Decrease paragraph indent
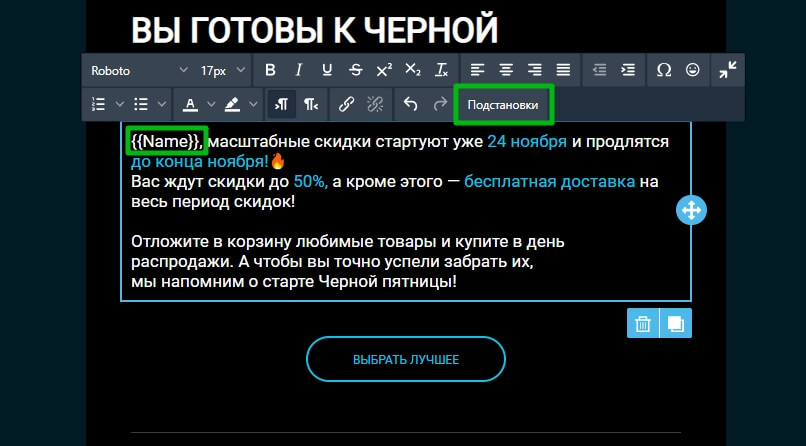Screen dimensions: 806x446 (x=599, y=70)
